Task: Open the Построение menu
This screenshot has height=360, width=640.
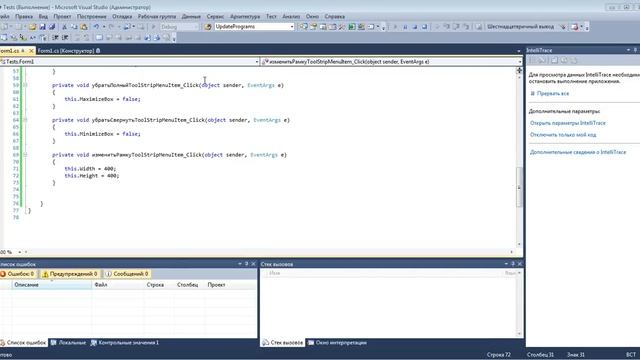Action: (91, 17)
